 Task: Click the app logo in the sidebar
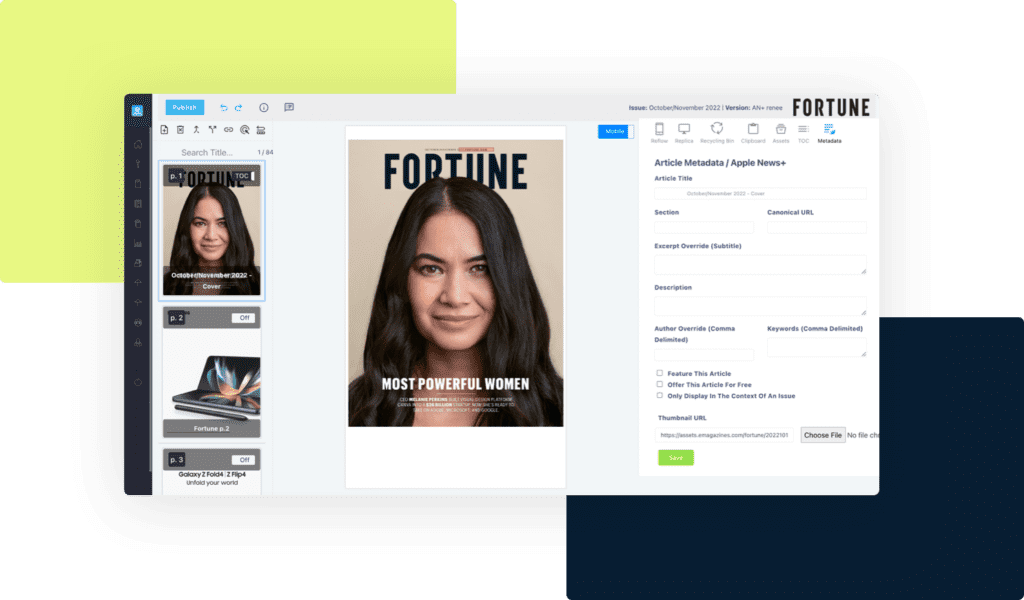click(137, 111)
